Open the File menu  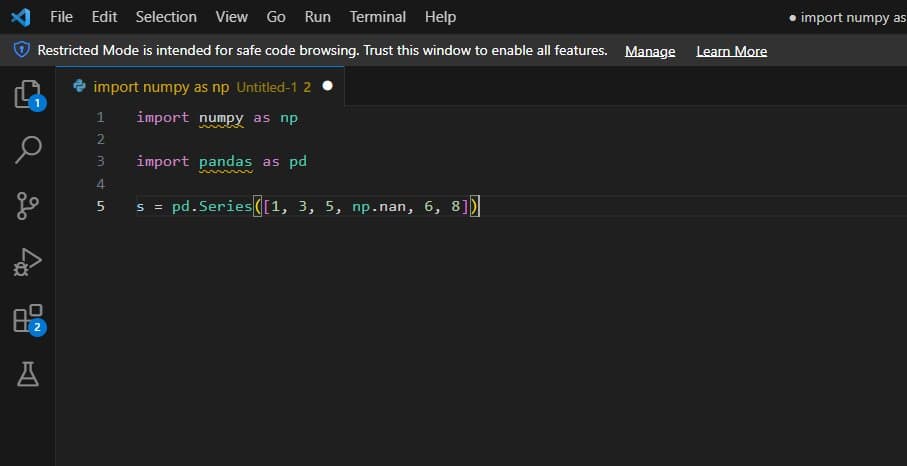point(61,17)
